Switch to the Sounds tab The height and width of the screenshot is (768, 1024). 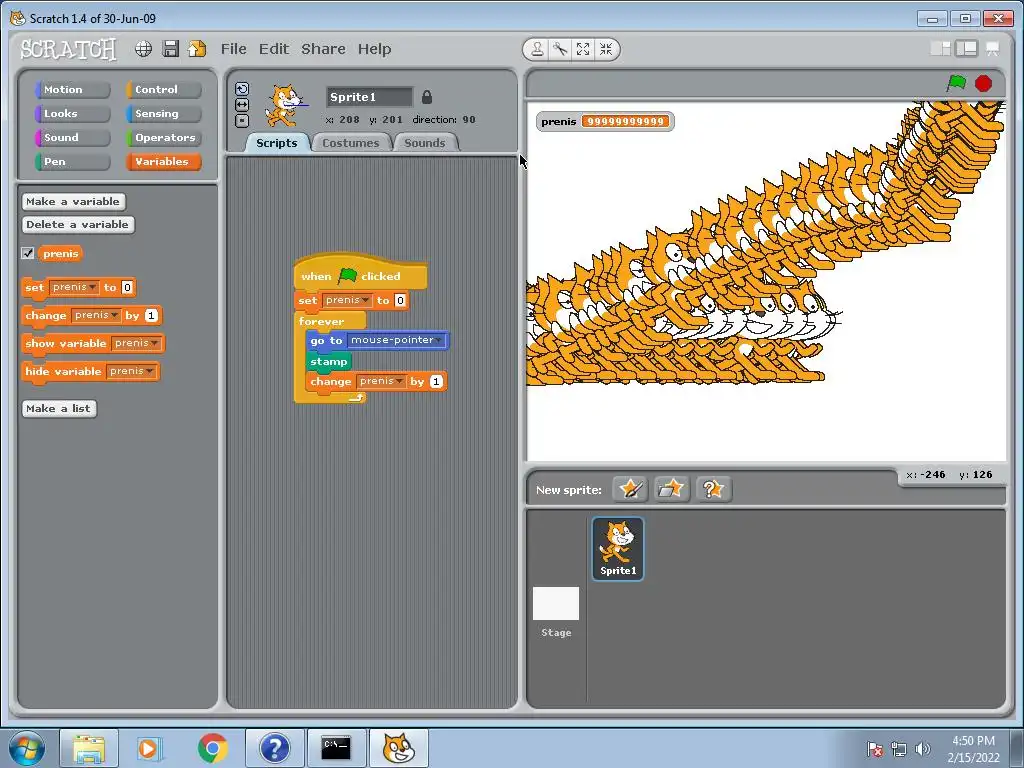tap(424, 143)
